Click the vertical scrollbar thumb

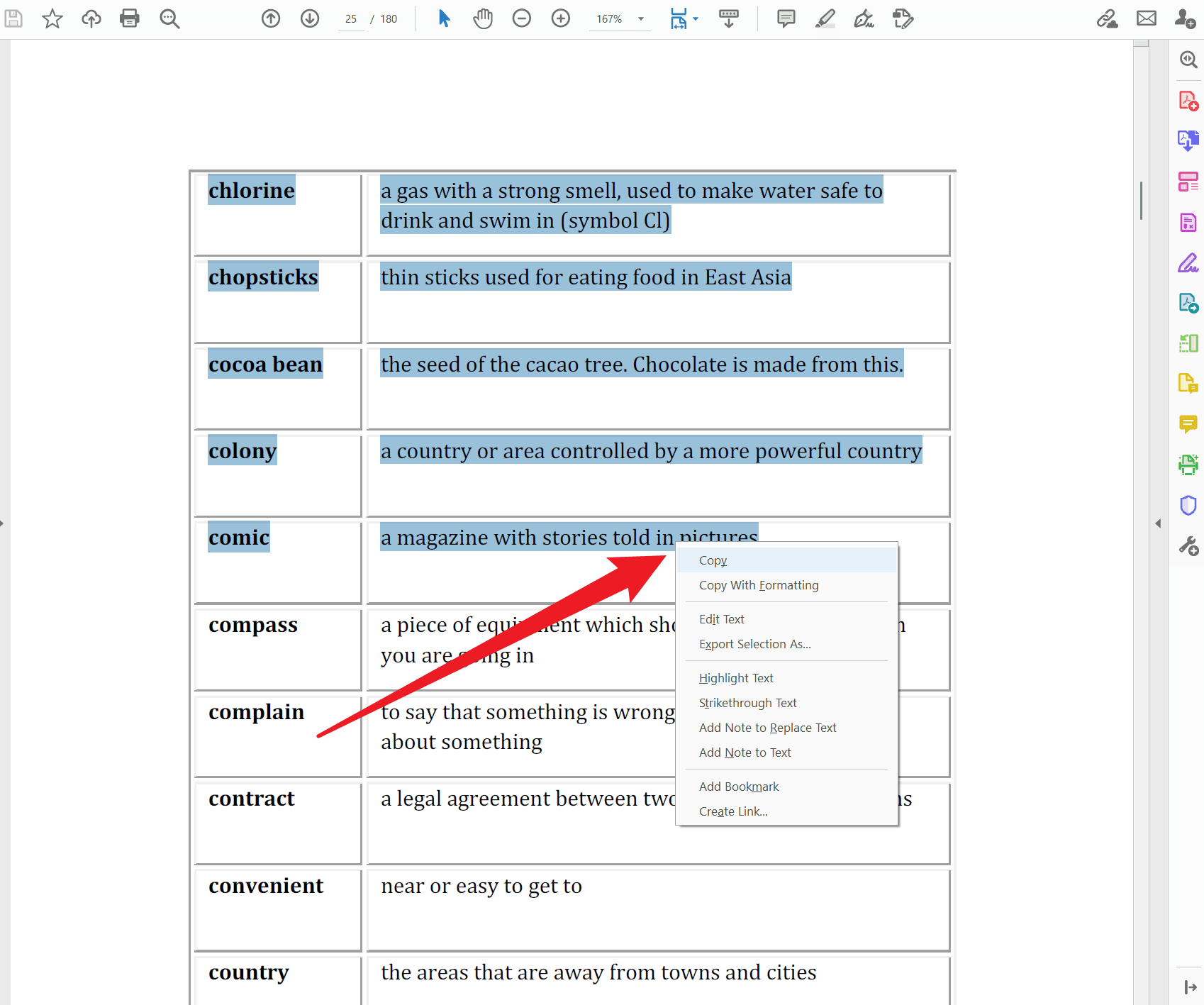[1141, 201]
